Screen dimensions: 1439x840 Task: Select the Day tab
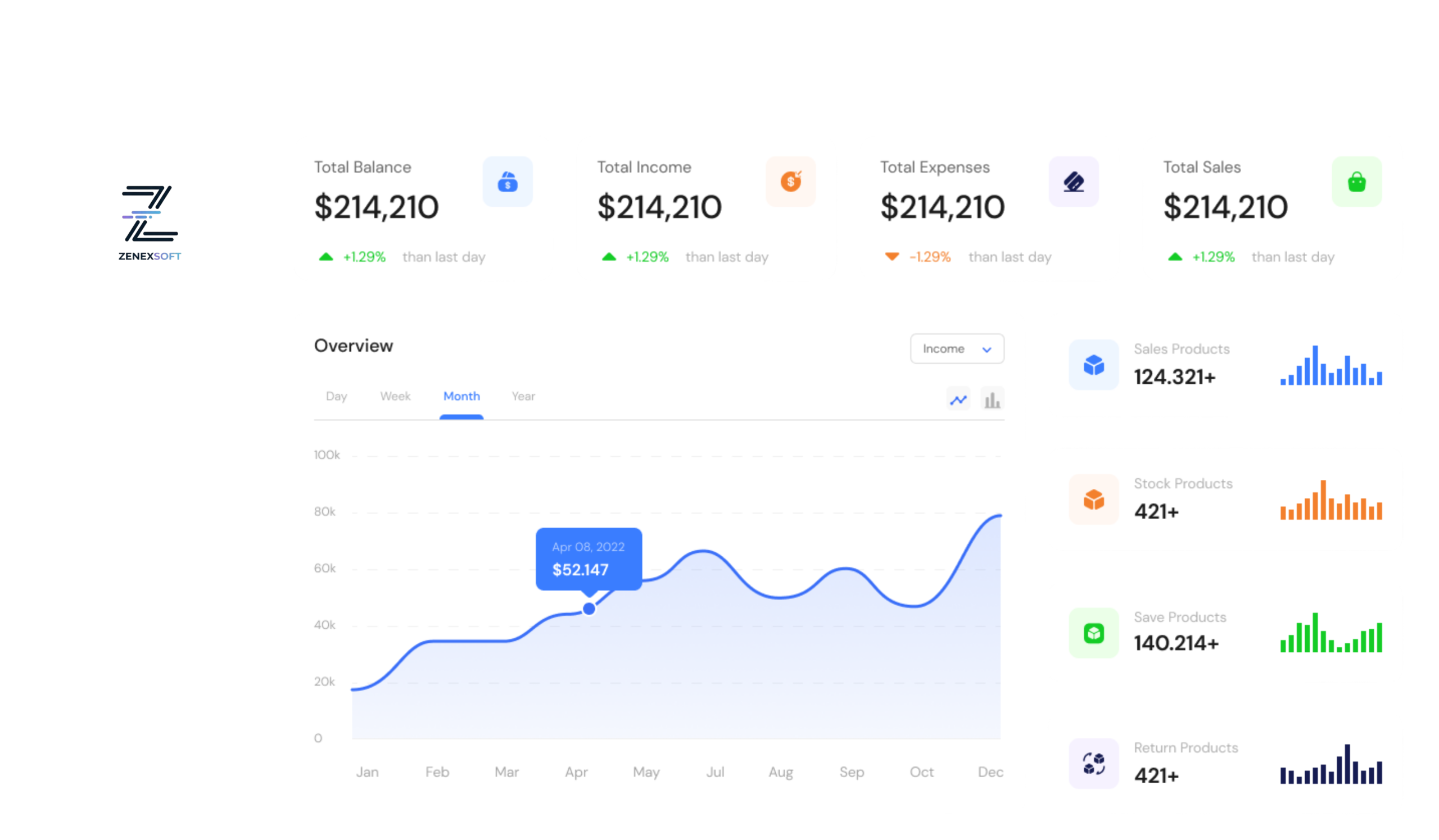click(336, 396)
